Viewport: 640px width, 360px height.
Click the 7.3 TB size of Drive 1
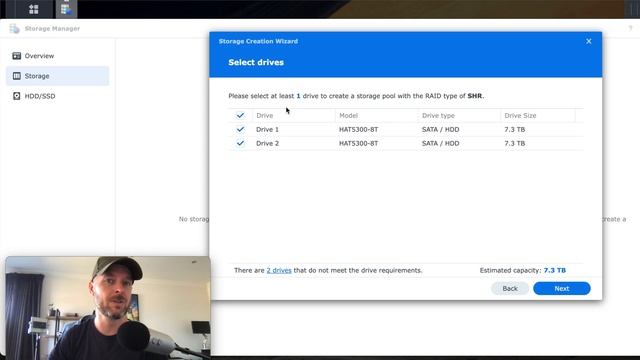515,129
